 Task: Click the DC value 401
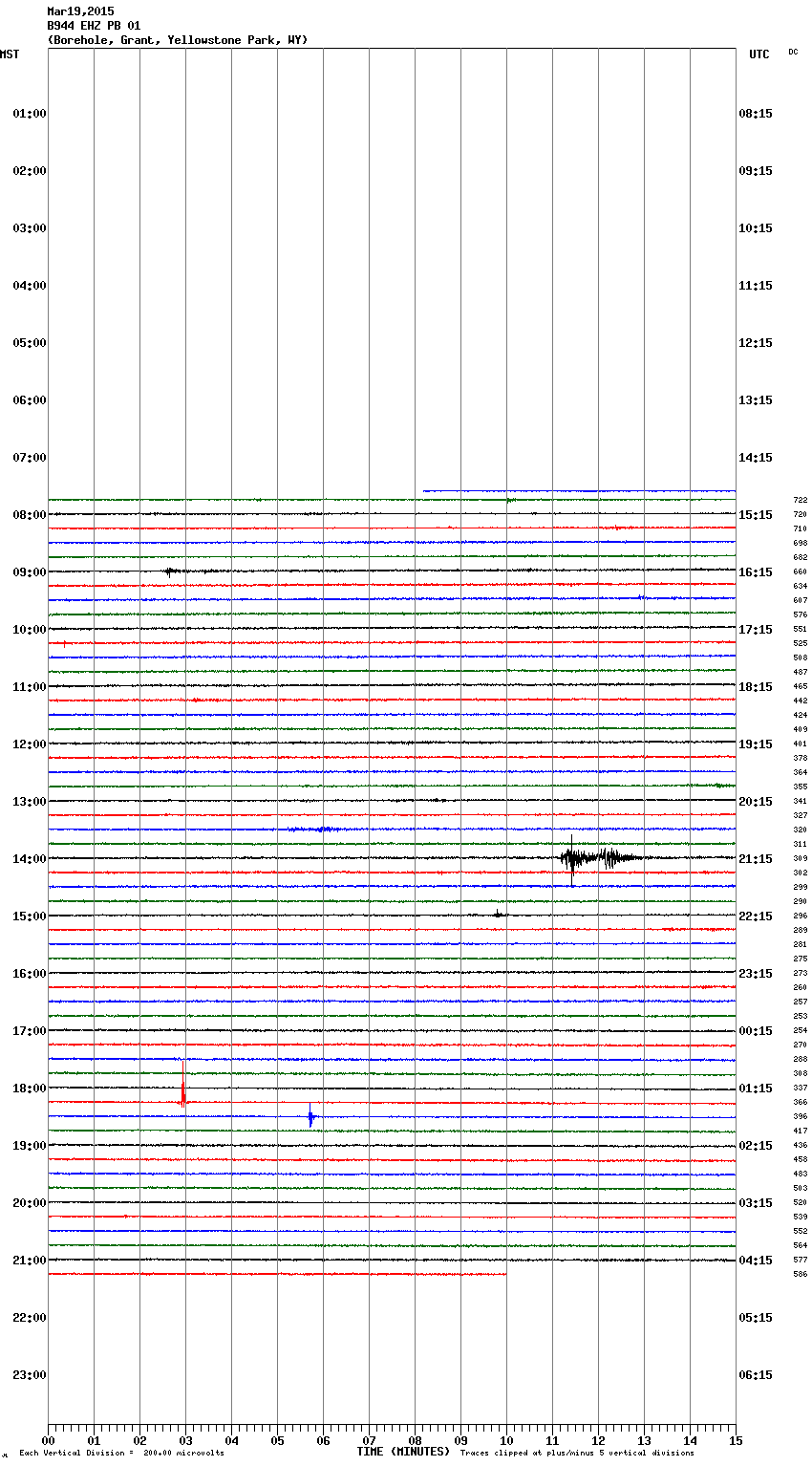[801, 744]
